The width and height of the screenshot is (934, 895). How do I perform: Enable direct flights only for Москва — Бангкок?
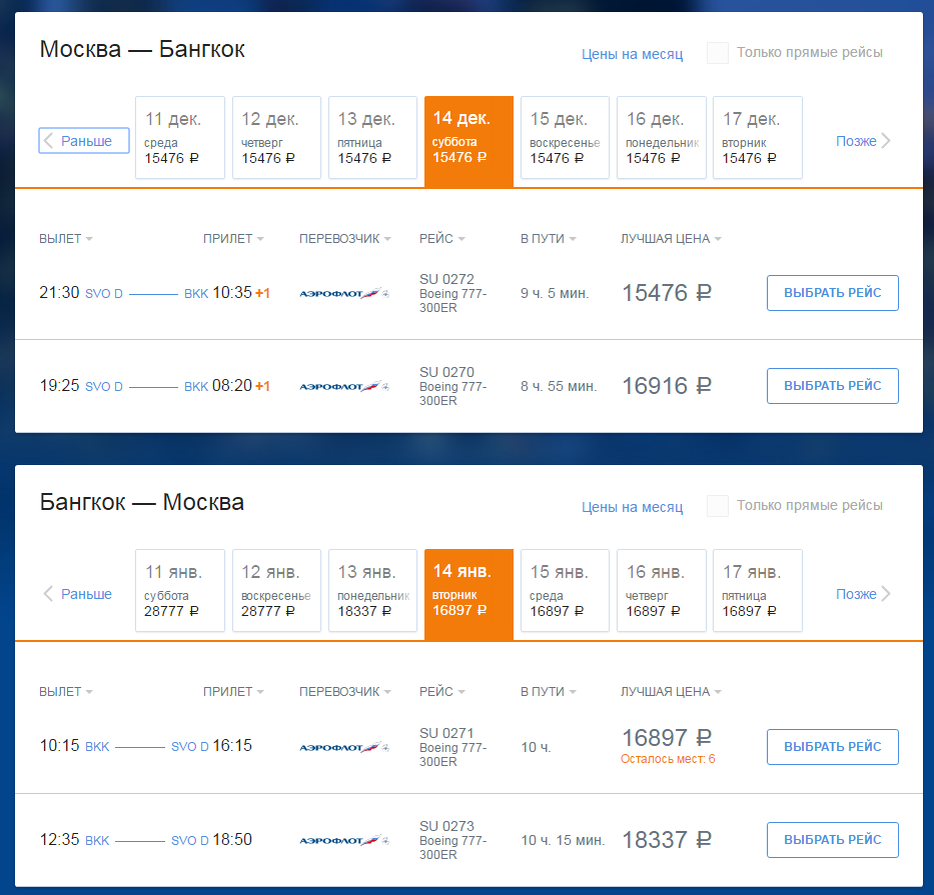pos(718,53)
